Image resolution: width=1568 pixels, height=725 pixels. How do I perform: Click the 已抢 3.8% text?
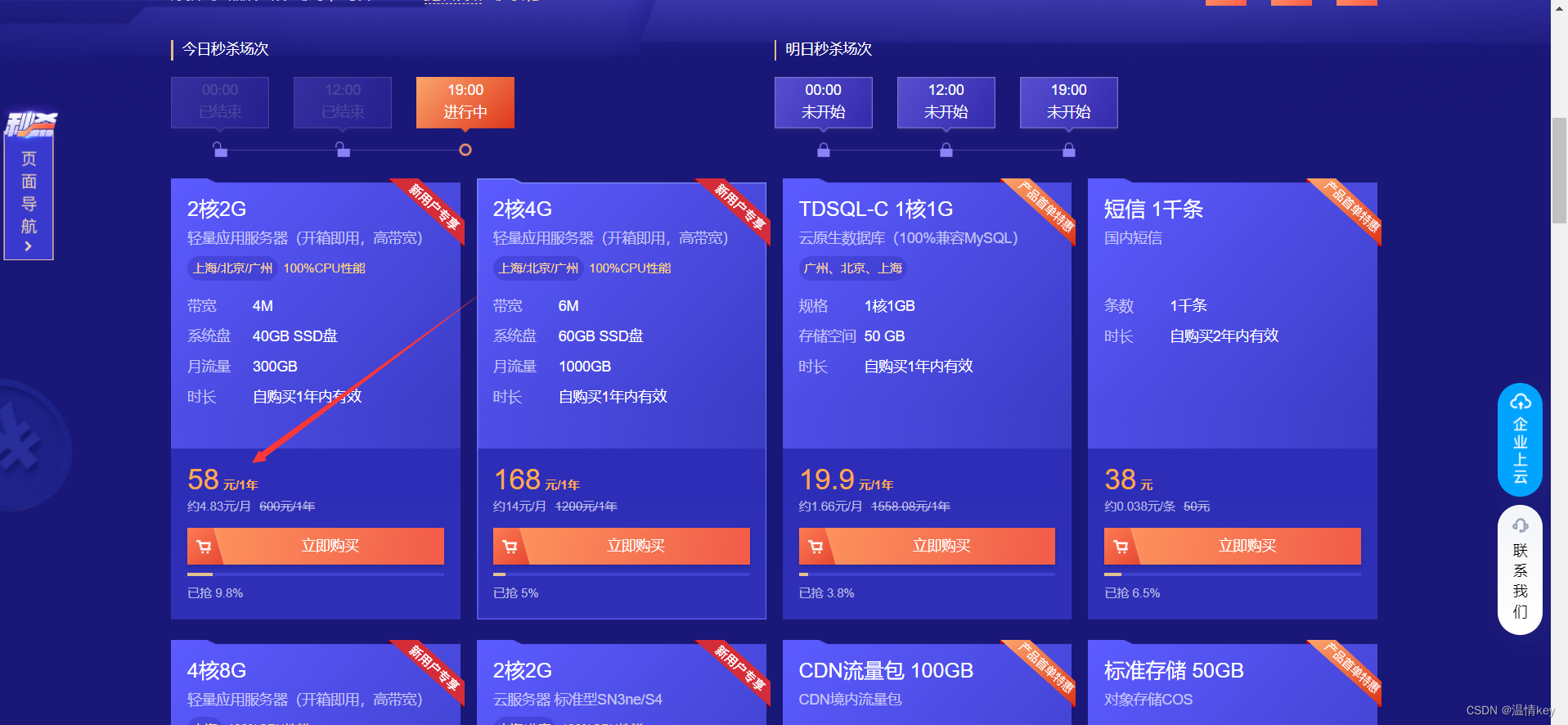pos(826,593)
